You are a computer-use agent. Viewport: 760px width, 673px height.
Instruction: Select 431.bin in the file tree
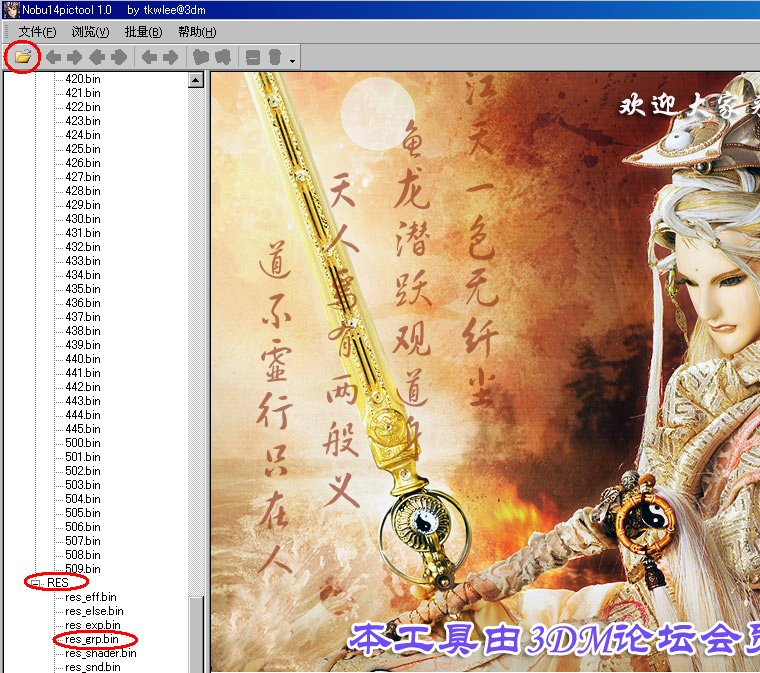click(x=83, y=233)
